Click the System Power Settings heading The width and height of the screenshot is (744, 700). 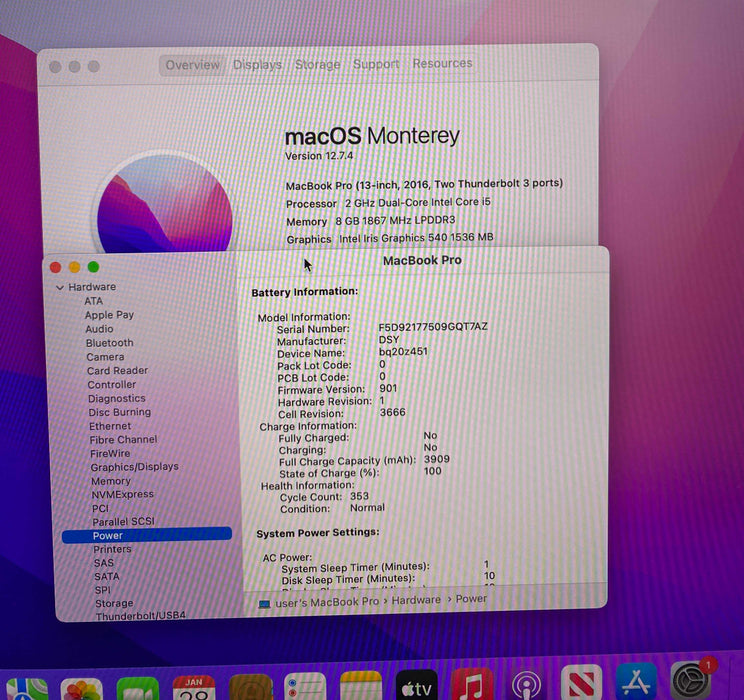[318, 533]
